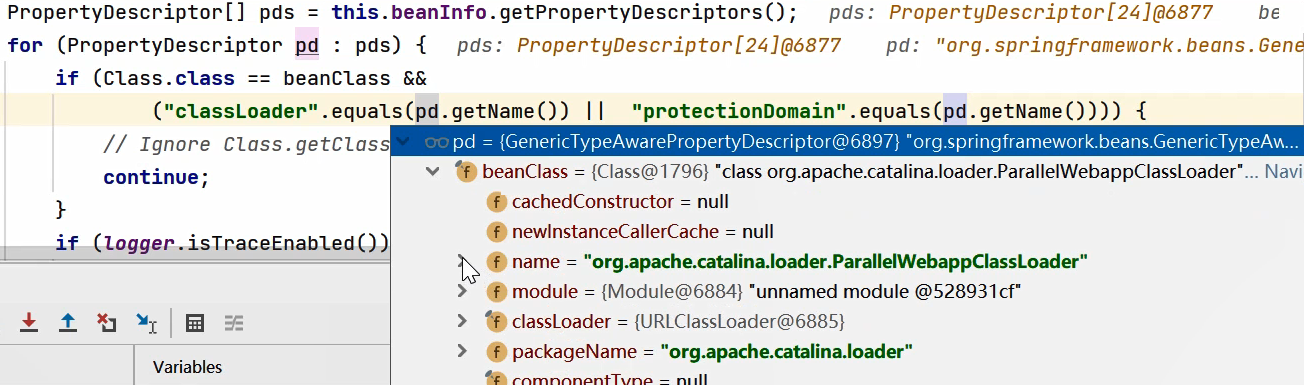The image size is (1304, 385).
Task: Expand the name field node
Action: coord(462,262)
